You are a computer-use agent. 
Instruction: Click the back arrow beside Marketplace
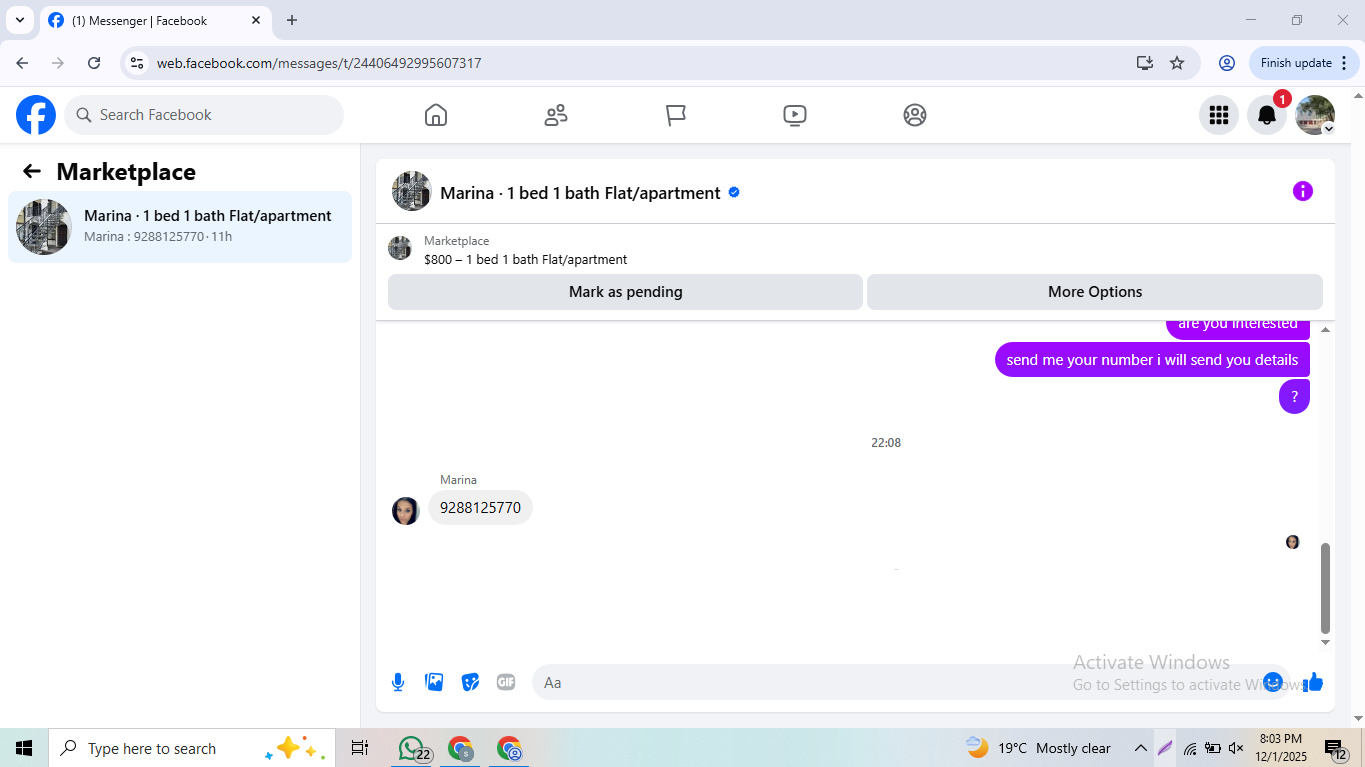tap(32, 172)
